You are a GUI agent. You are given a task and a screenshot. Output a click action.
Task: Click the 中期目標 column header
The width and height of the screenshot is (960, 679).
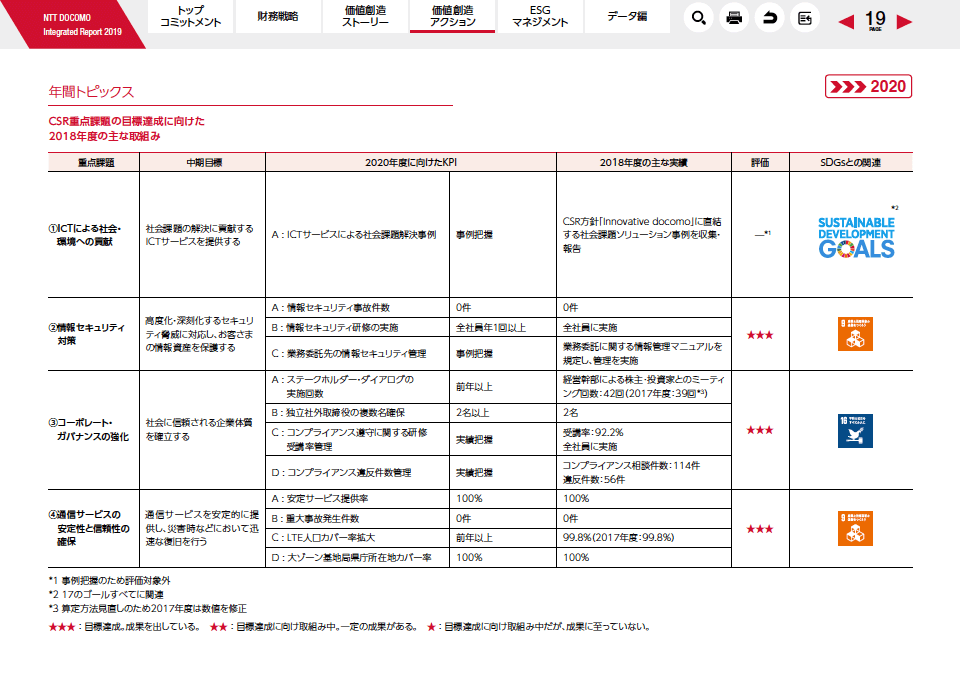(203, 162)
